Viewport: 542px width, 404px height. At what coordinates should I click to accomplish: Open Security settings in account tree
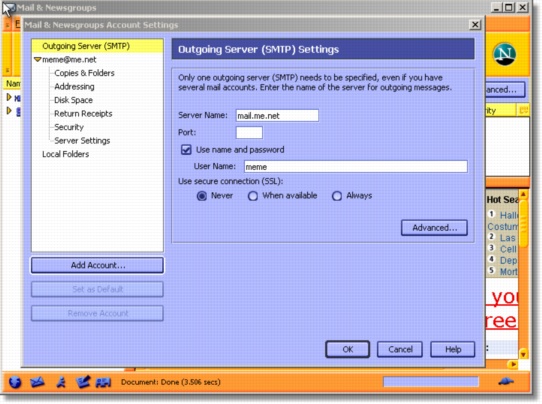pyautogui.click(x=69, y=127)
